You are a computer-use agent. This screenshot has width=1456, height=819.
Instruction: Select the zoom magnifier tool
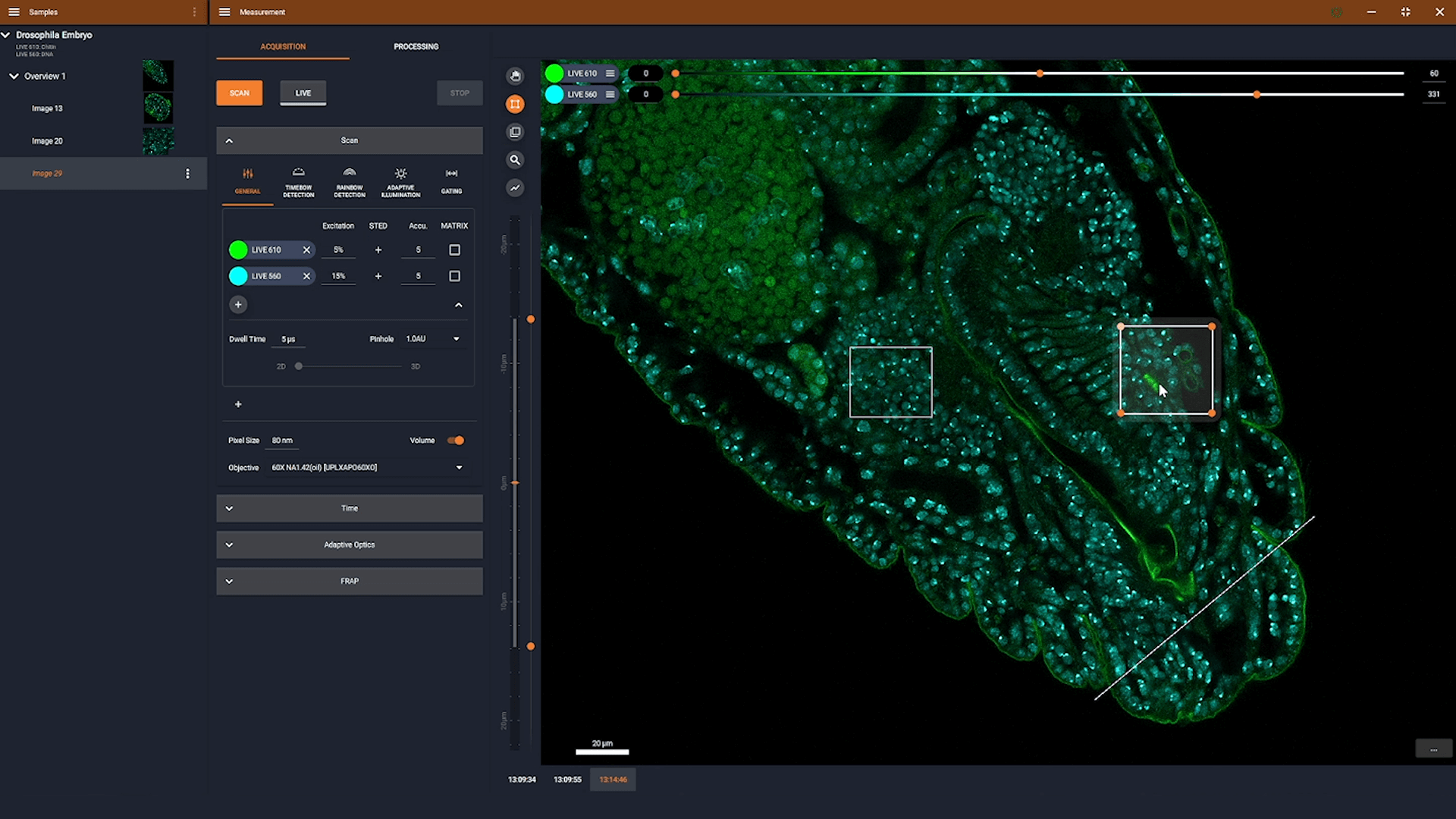tap(515, 160)
